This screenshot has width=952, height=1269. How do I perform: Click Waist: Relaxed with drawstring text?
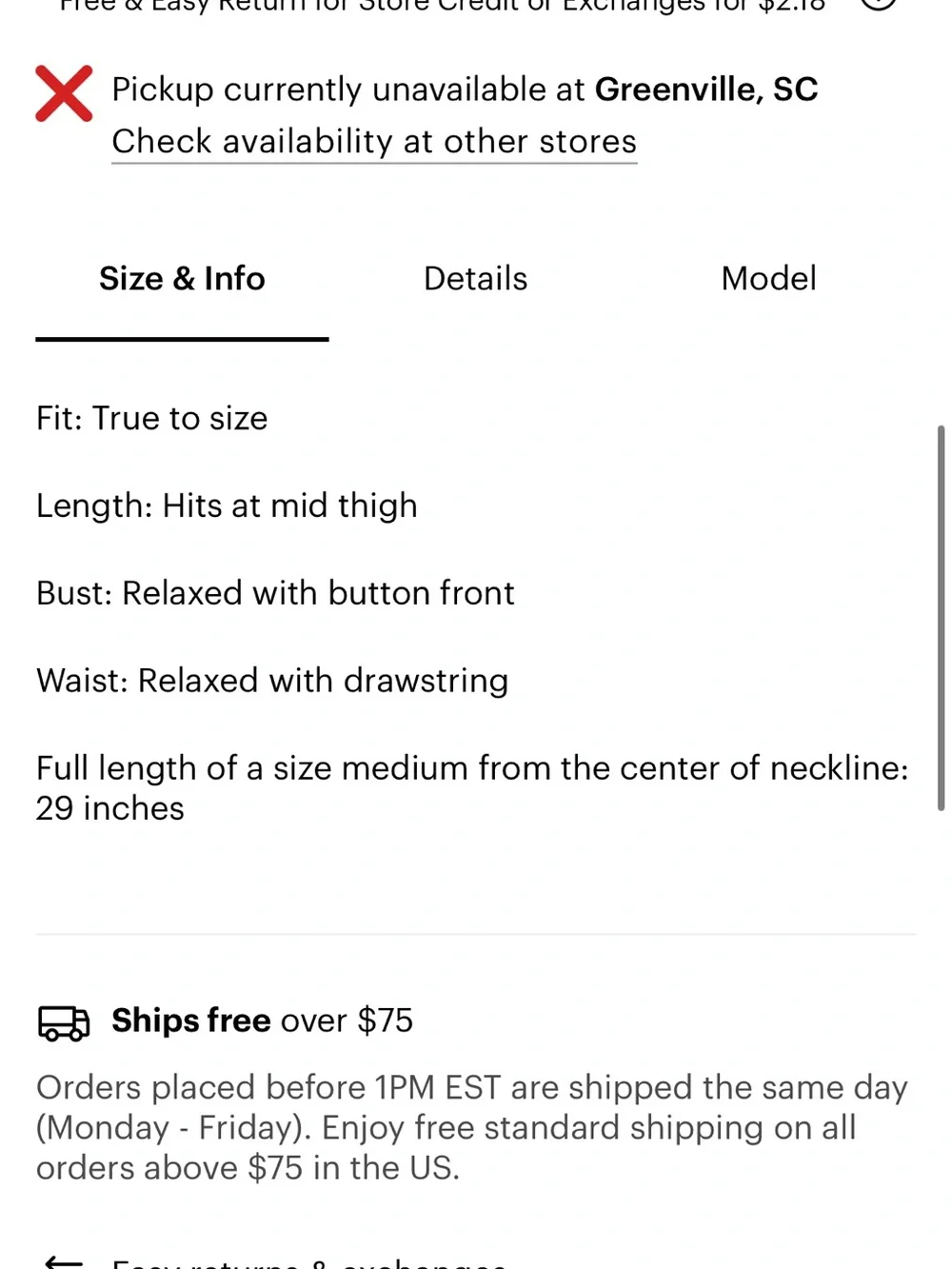coord(272,681)
